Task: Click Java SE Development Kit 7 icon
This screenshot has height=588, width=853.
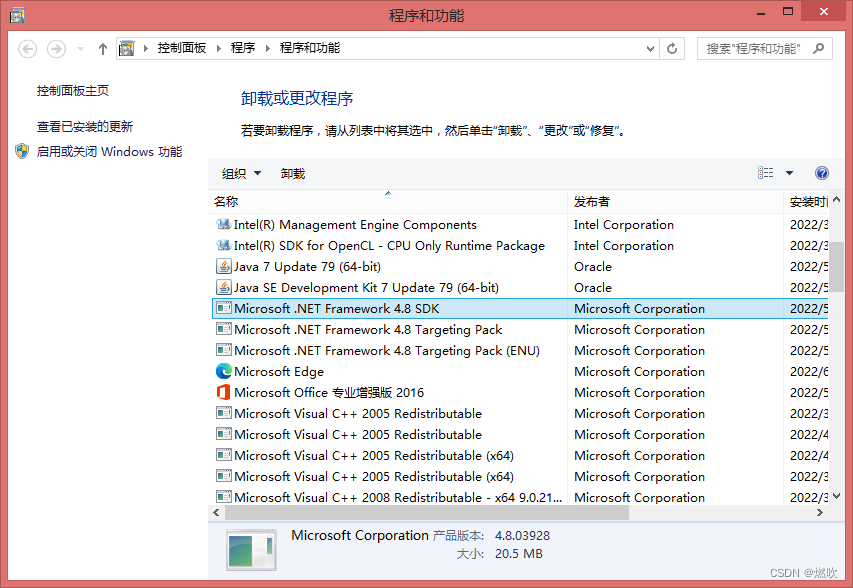Action: coord(224,287)
